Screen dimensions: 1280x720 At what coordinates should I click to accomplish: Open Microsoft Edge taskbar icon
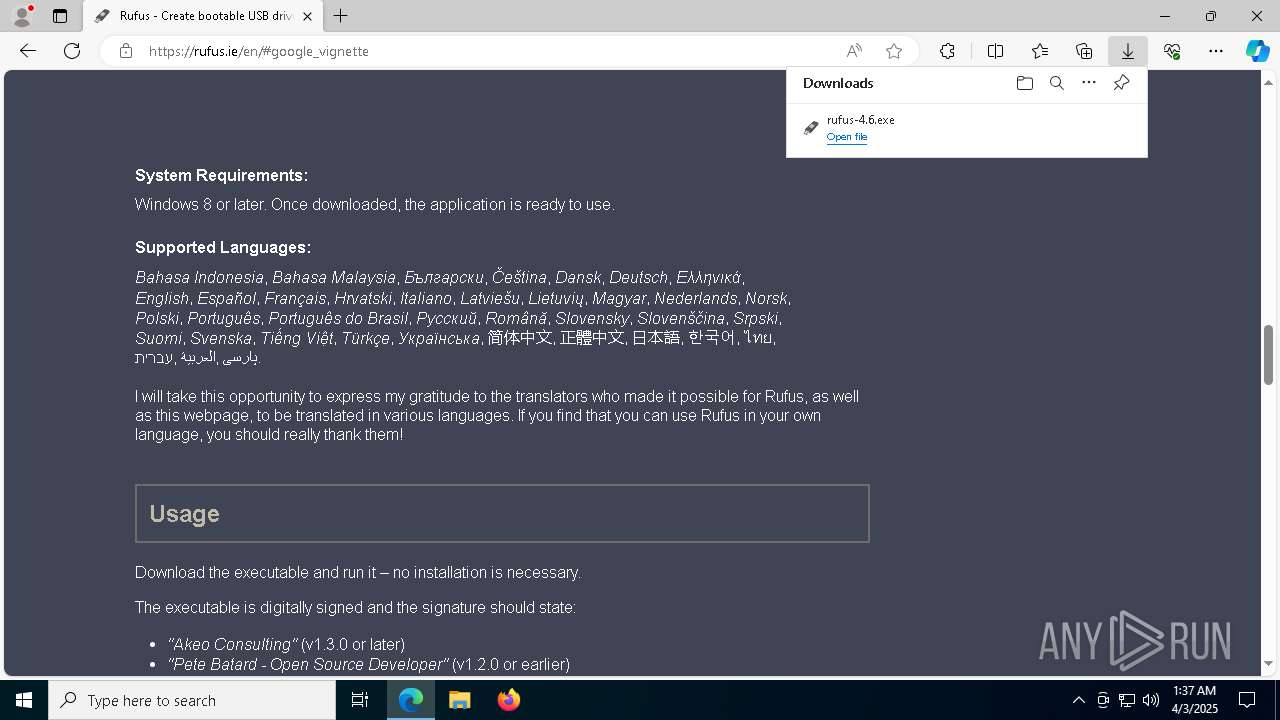click(x=411, y=700)
